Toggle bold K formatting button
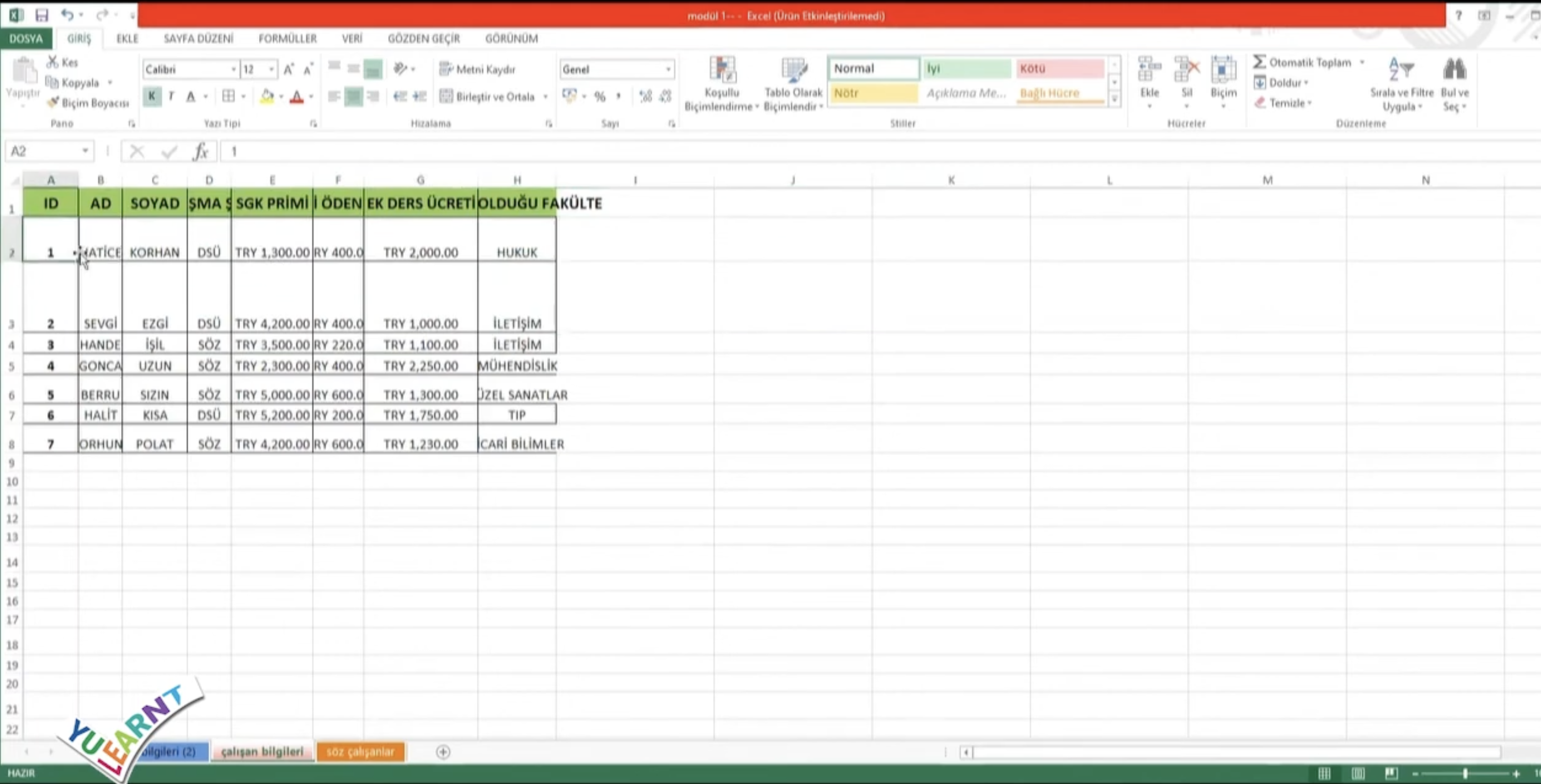The image size is (1541, 784). coord(152,96)
